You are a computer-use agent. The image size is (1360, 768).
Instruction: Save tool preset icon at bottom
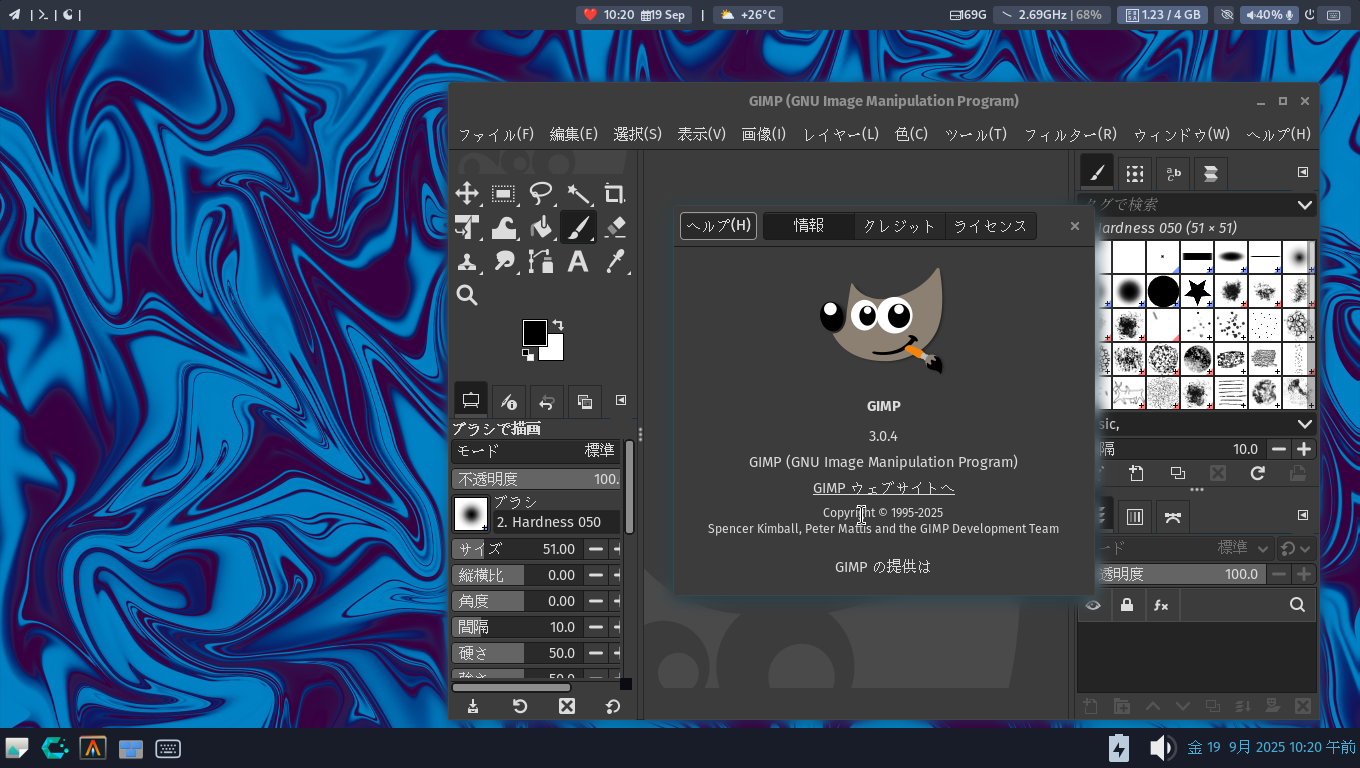[473, 706]
